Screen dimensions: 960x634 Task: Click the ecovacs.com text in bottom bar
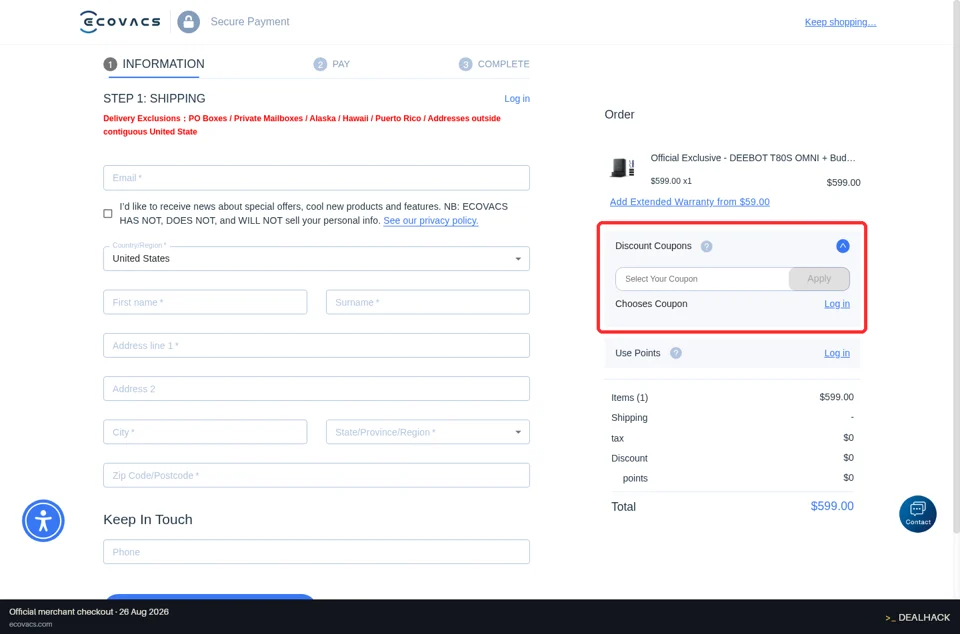tap(31, 624)
